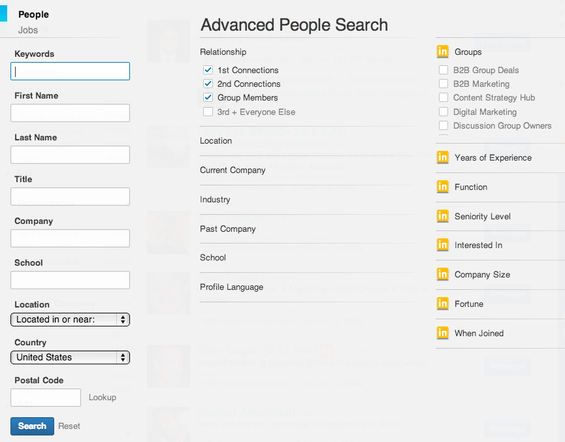Select the People search tab
Viewport: 565px width, 442px height.
coord(34,14)
